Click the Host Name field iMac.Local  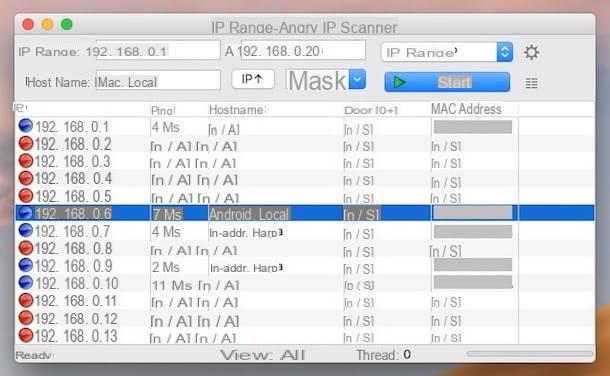(158, 80)
